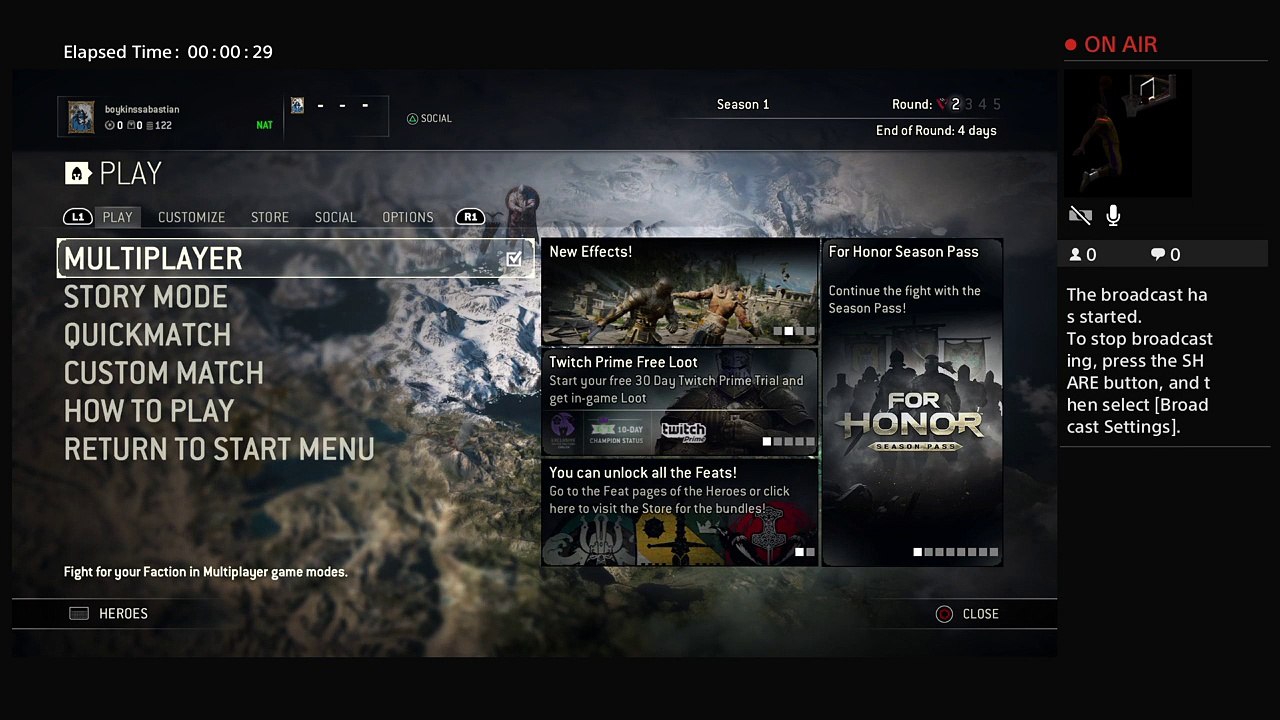Select Story Mode
Viewport: 1280px width, 720px height.
pyautogui.click(x=146, y=297)
